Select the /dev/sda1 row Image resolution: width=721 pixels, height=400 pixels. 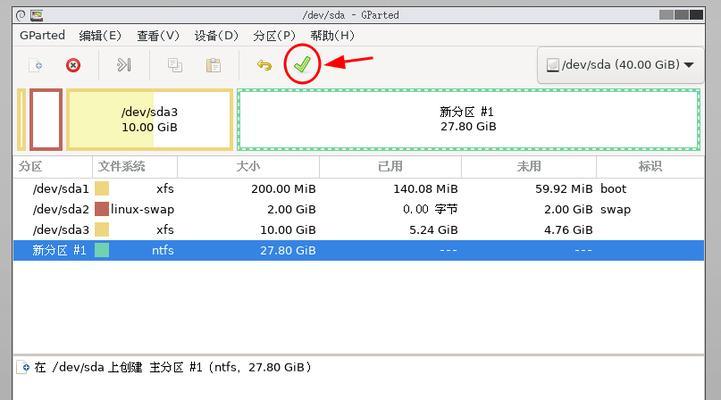pos(358,189)
